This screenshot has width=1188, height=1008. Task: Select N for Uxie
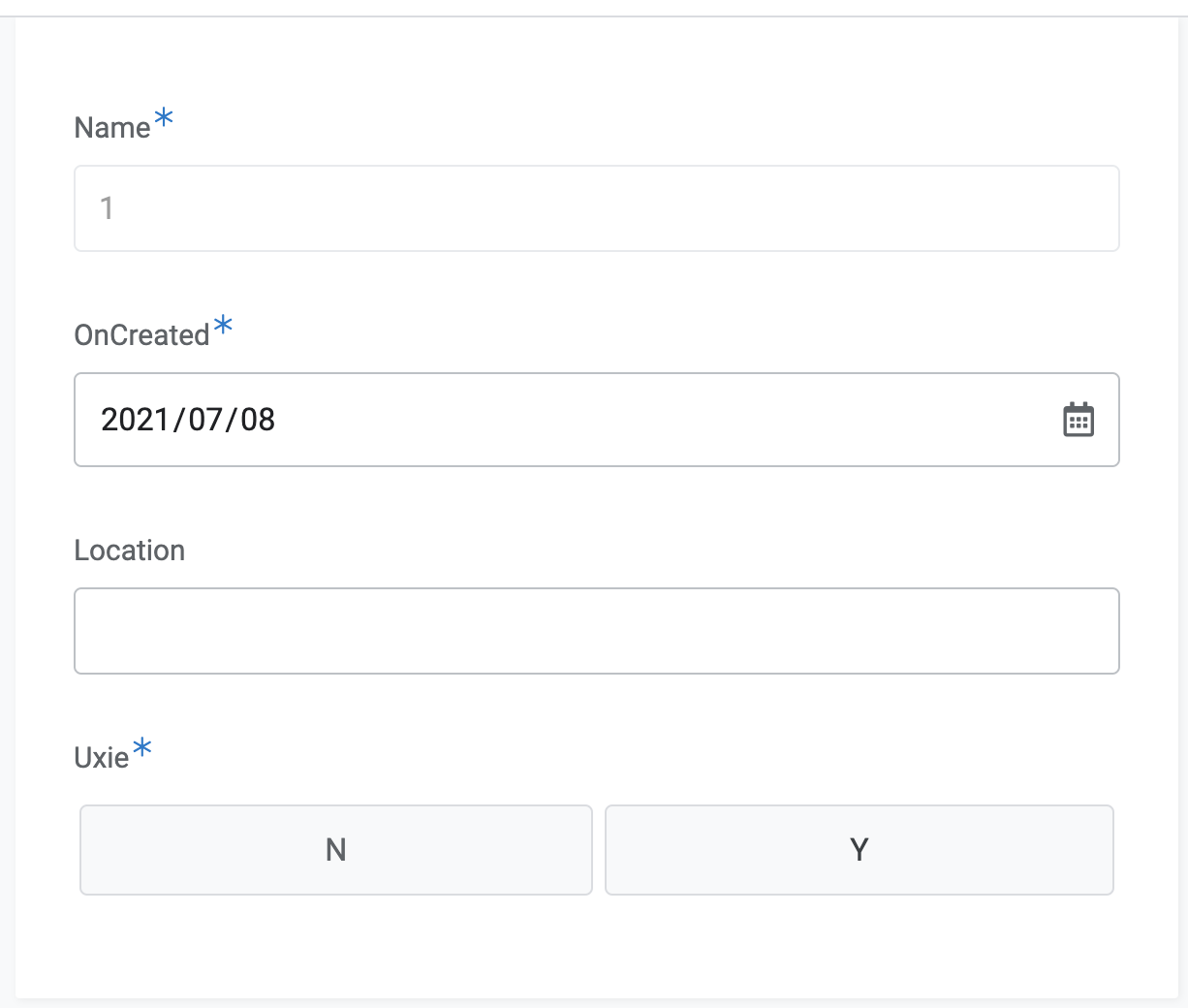click(x=336, y=850)
